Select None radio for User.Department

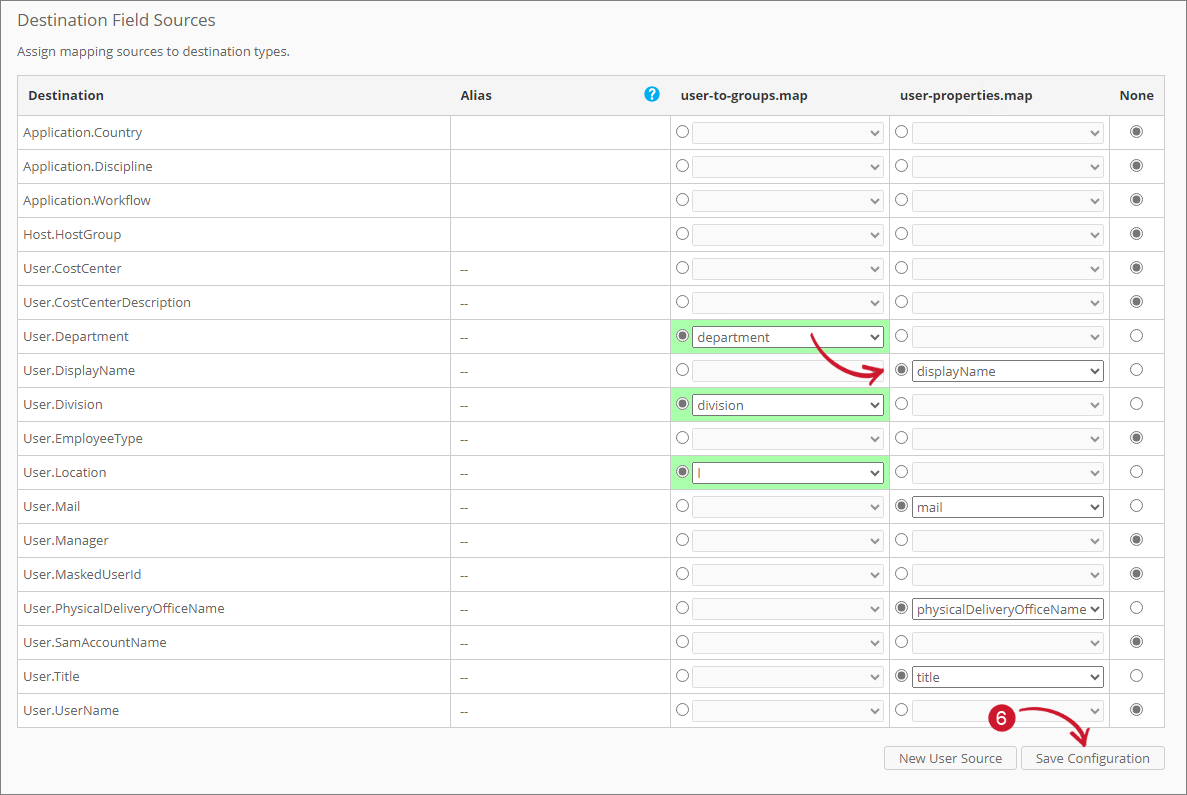1136,335
